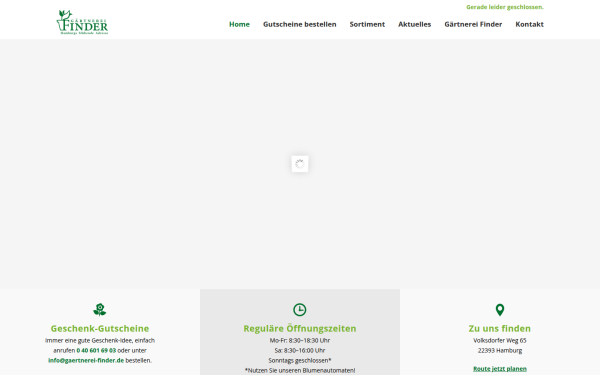Go to the Sortiment menu
Image resolution: width=600 pixels, height=375 pixels.
tap(367, 24)
